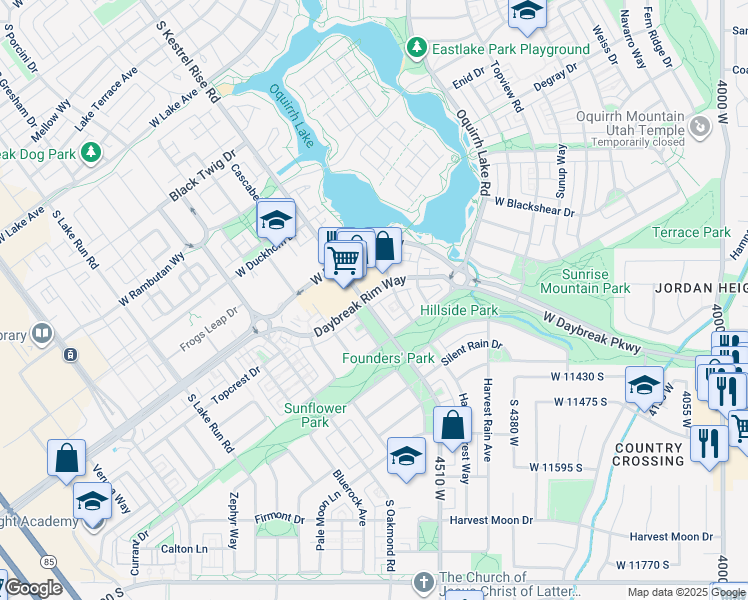Image resolution: width=748 pixels, height=600 pixels.
Task: Click the Eastlake Park Playground tree icon
Action: 417,48
